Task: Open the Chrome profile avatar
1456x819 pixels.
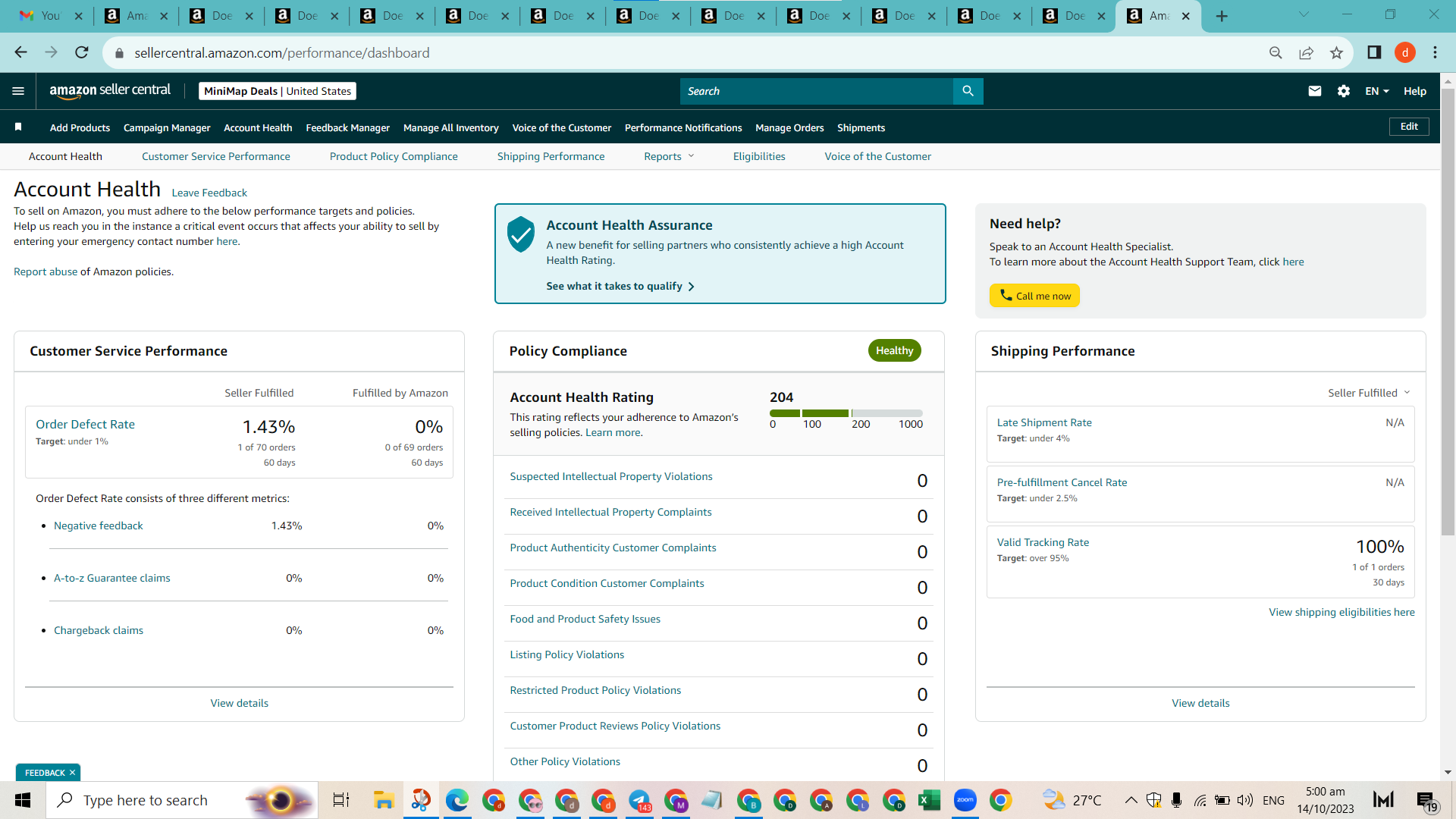Action: (1405, 52)
